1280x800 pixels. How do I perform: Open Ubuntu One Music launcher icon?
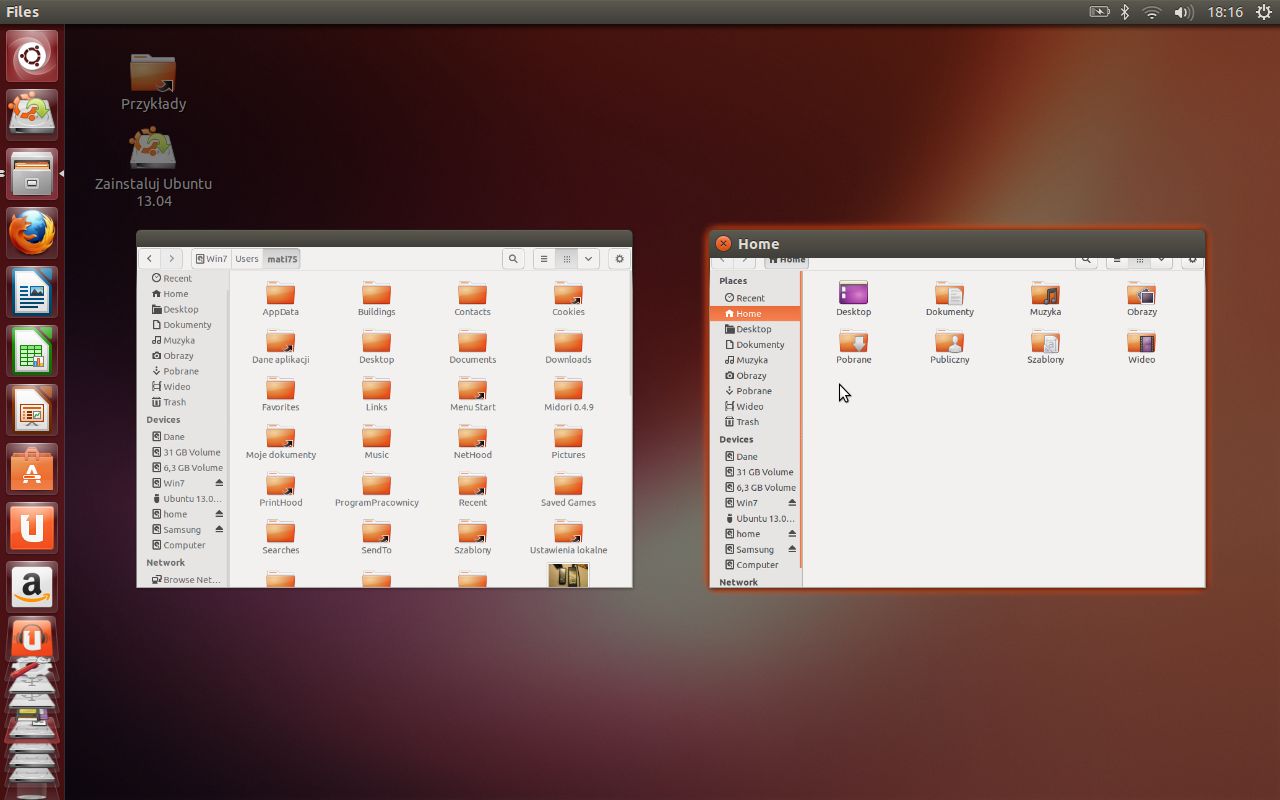pyautogui.click(x=33, y=638)
